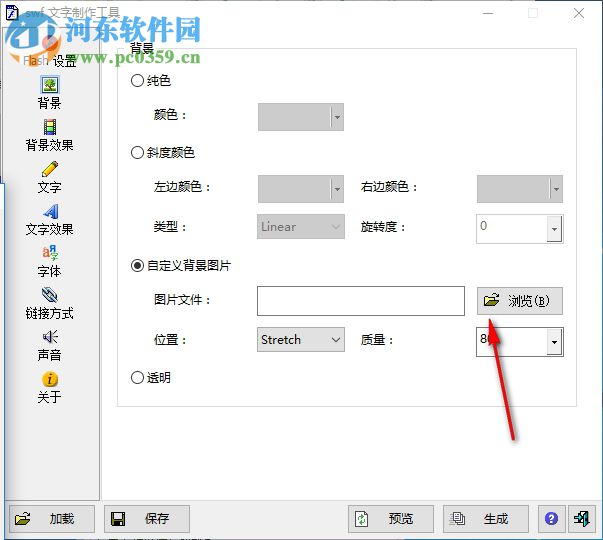Click the help question mark icon

pyautogui.click(x=551, y=519)
